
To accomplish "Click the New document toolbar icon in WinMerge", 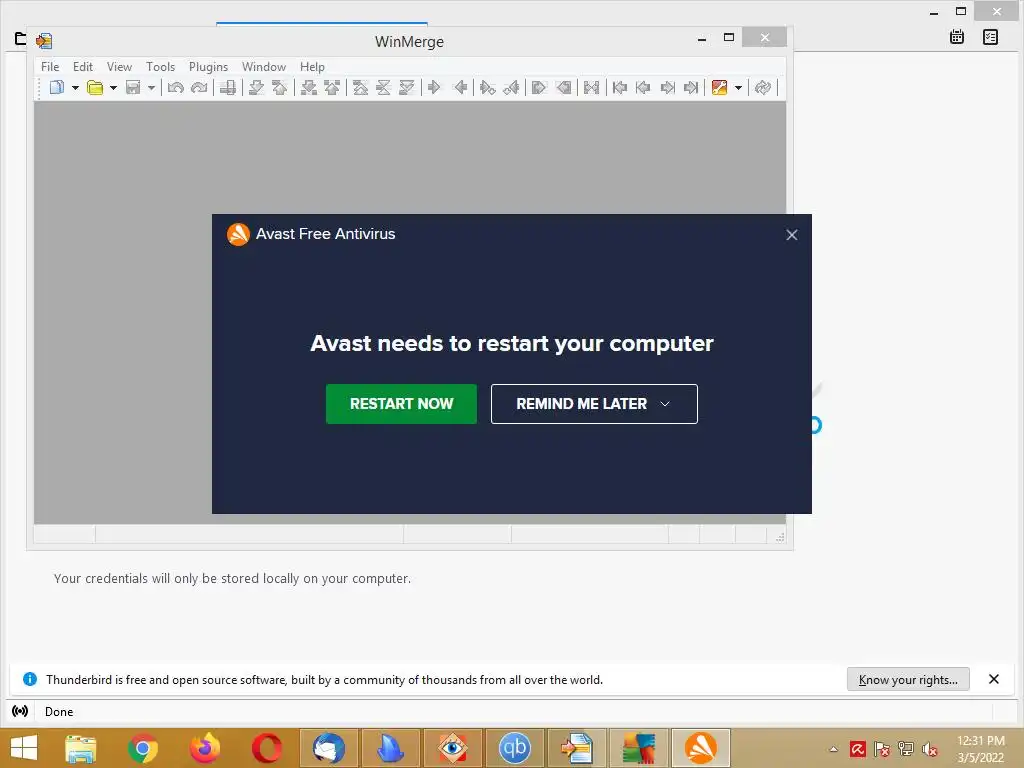I will 57,87.
